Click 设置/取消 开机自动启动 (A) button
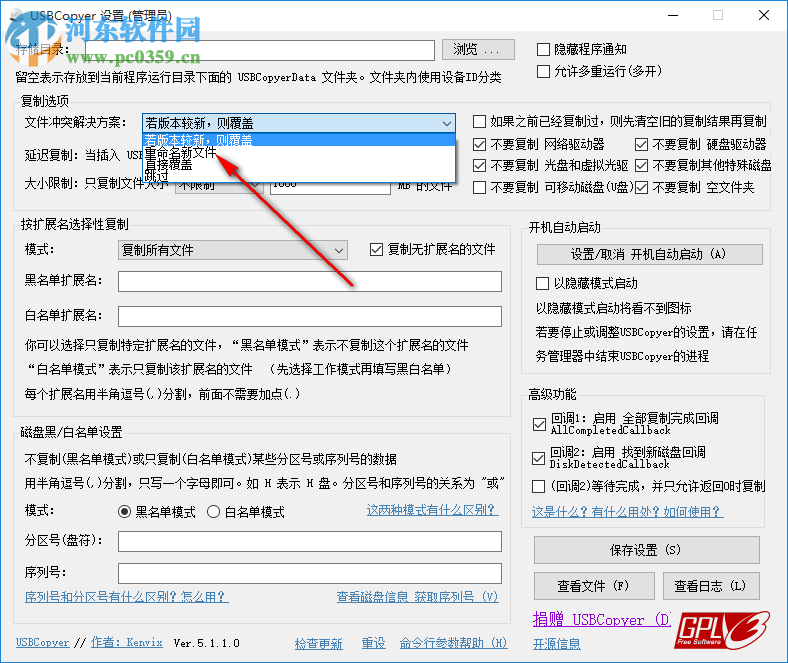The image size is (788, 663). 649,254
